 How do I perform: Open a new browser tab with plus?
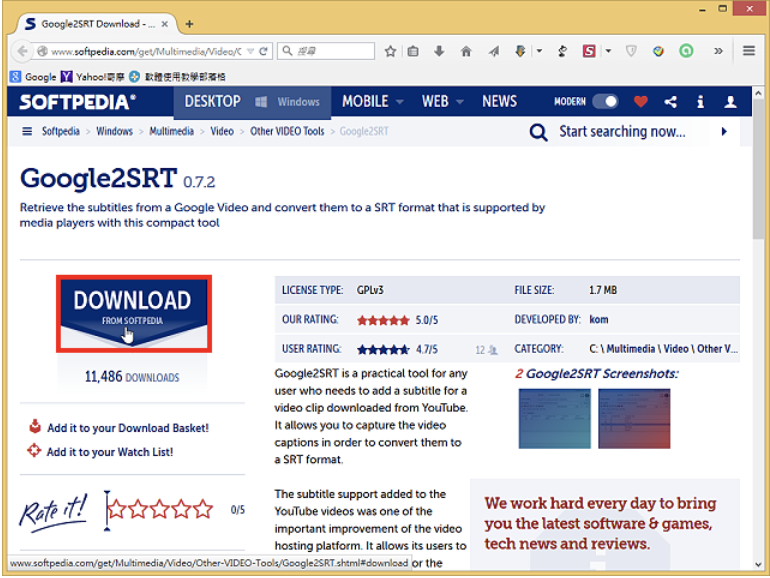click(x=190, y=24)
